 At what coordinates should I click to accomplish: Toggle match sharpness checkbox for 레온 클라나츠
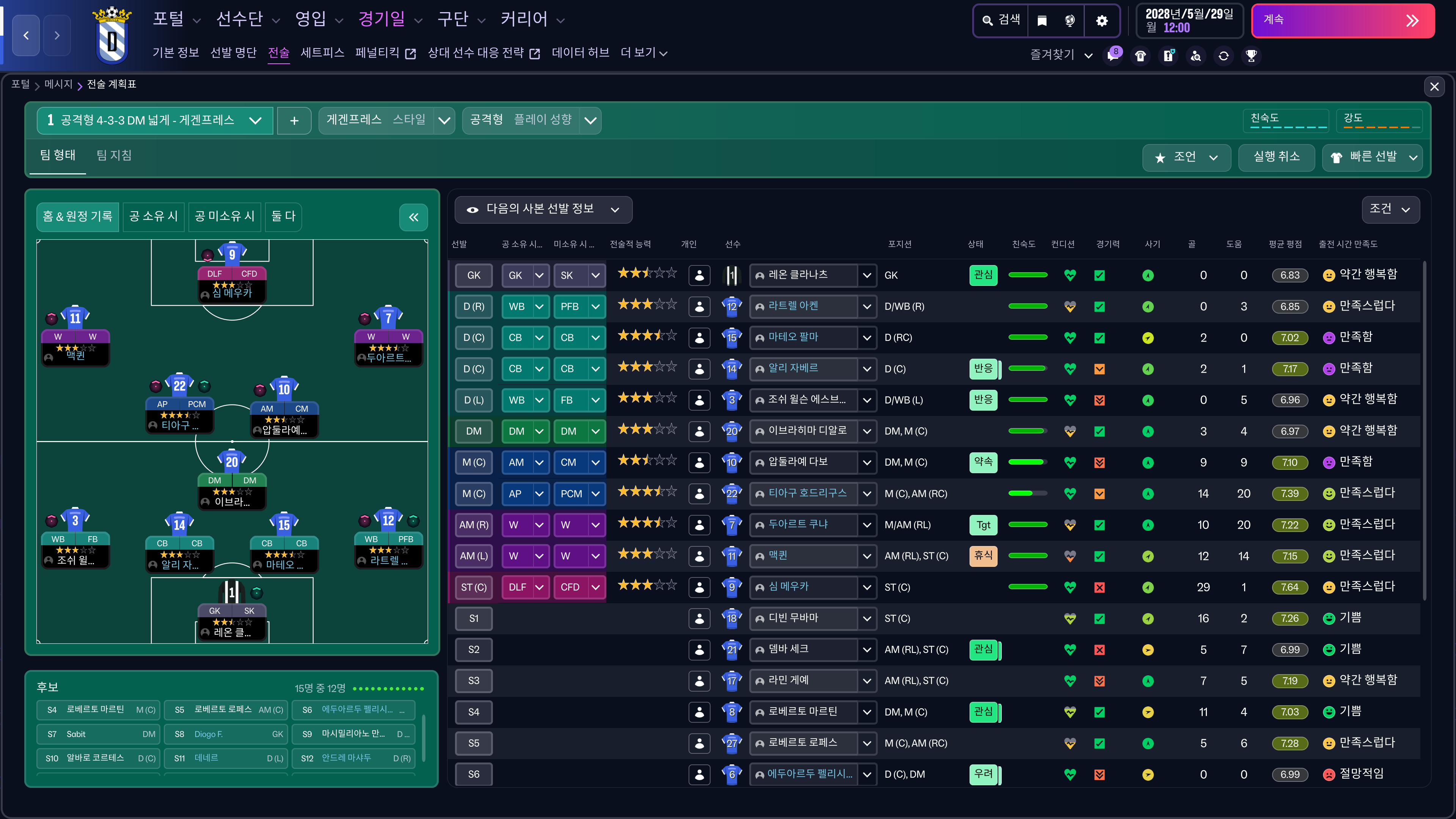point(1099,275)
